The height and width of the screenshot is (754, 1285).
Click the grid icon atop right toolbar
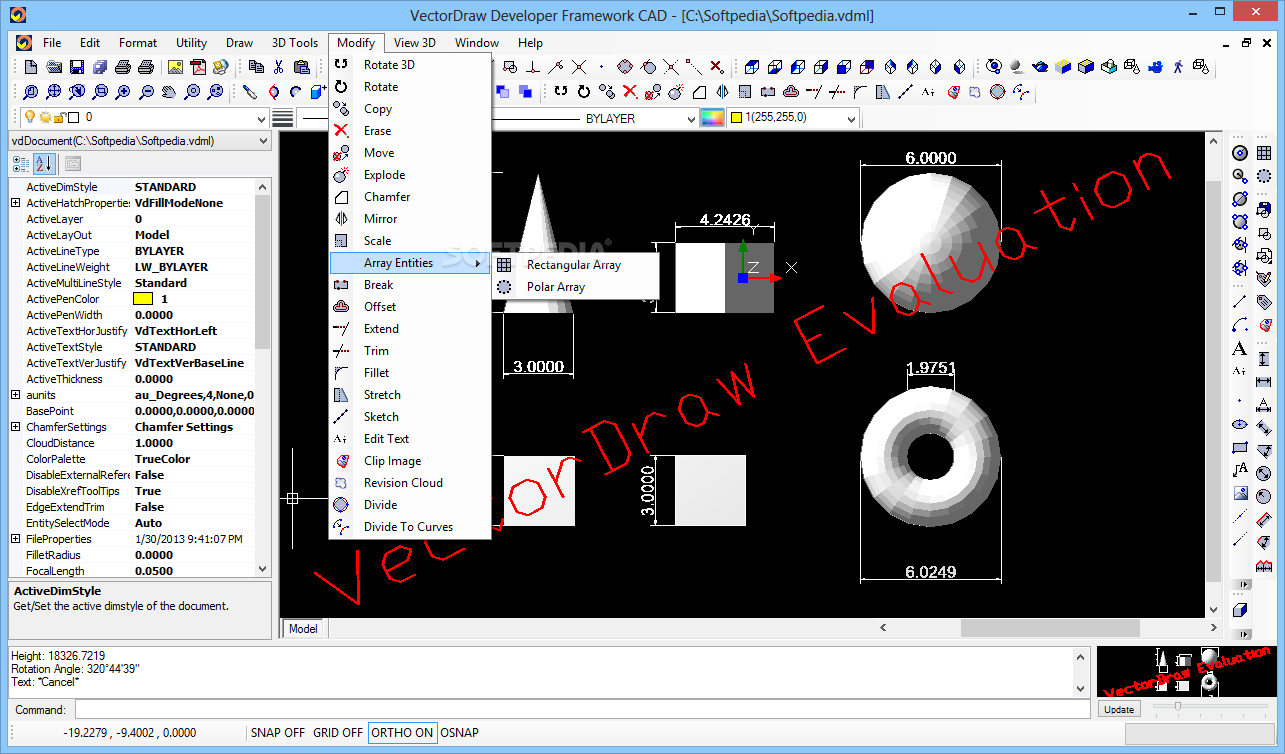[1264, 153]
